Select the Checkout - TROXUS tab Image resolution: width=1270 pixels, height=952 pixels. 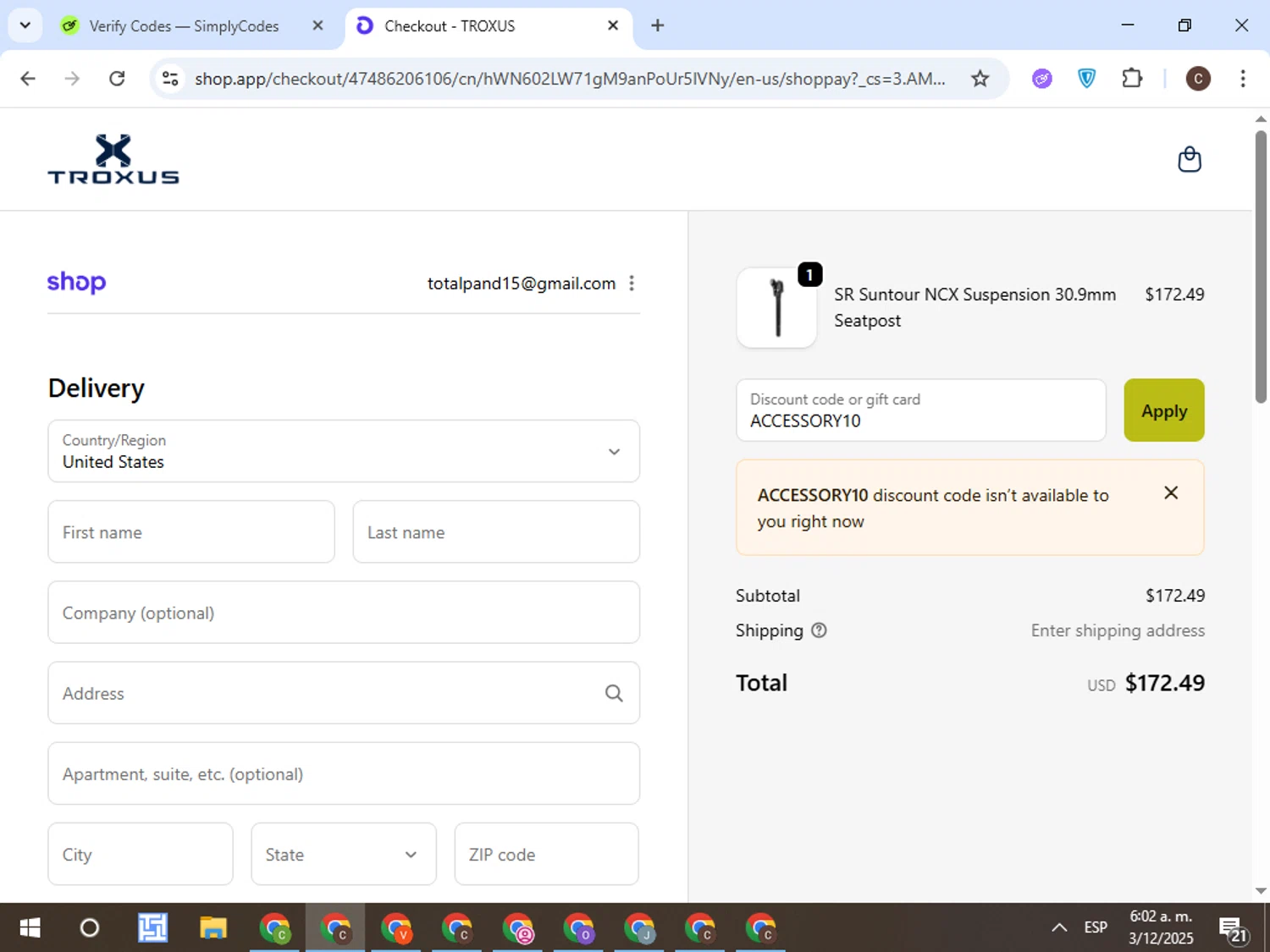tap(488, 25)
